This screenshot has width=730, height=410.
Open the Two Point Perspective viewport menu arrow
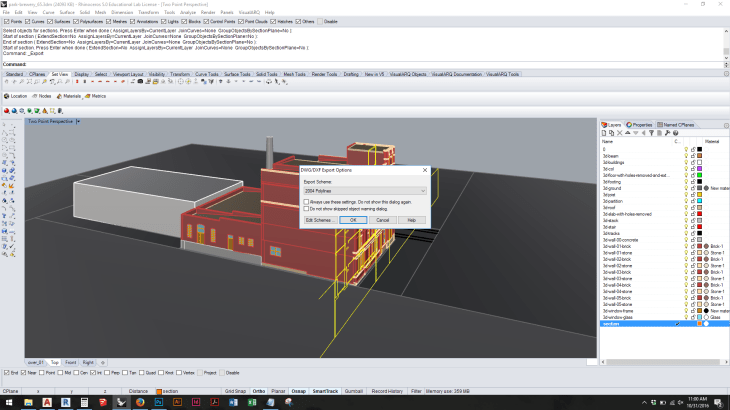pos(77,121)
